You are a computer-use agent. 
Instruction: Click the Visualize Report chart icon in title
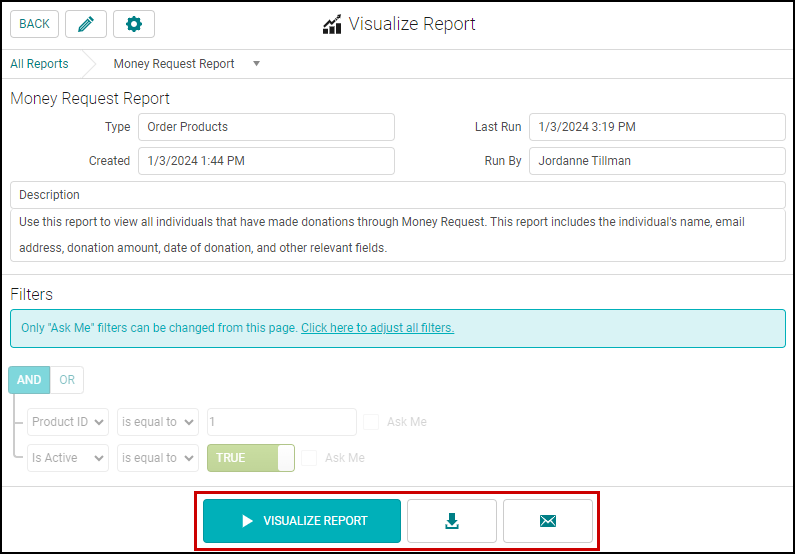point(332,24)
